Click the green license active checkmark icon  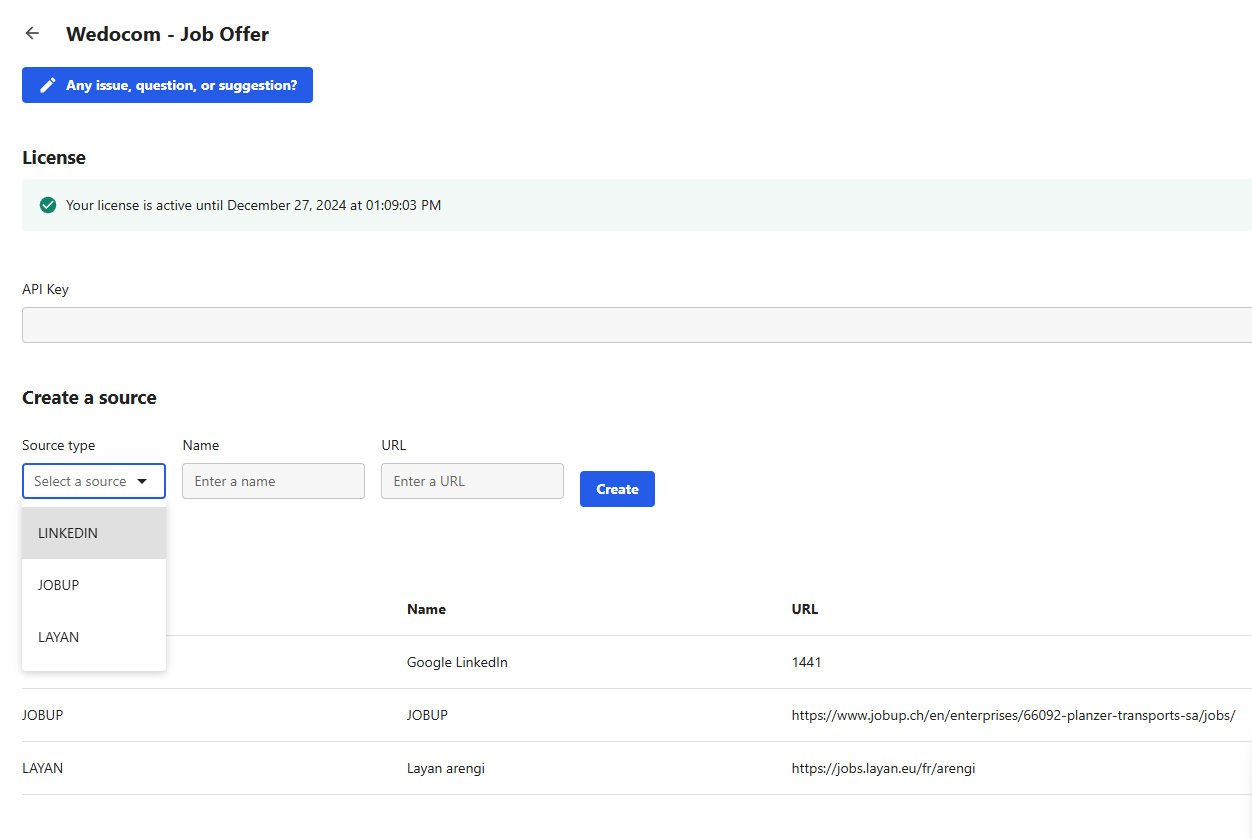coord(47,206)
